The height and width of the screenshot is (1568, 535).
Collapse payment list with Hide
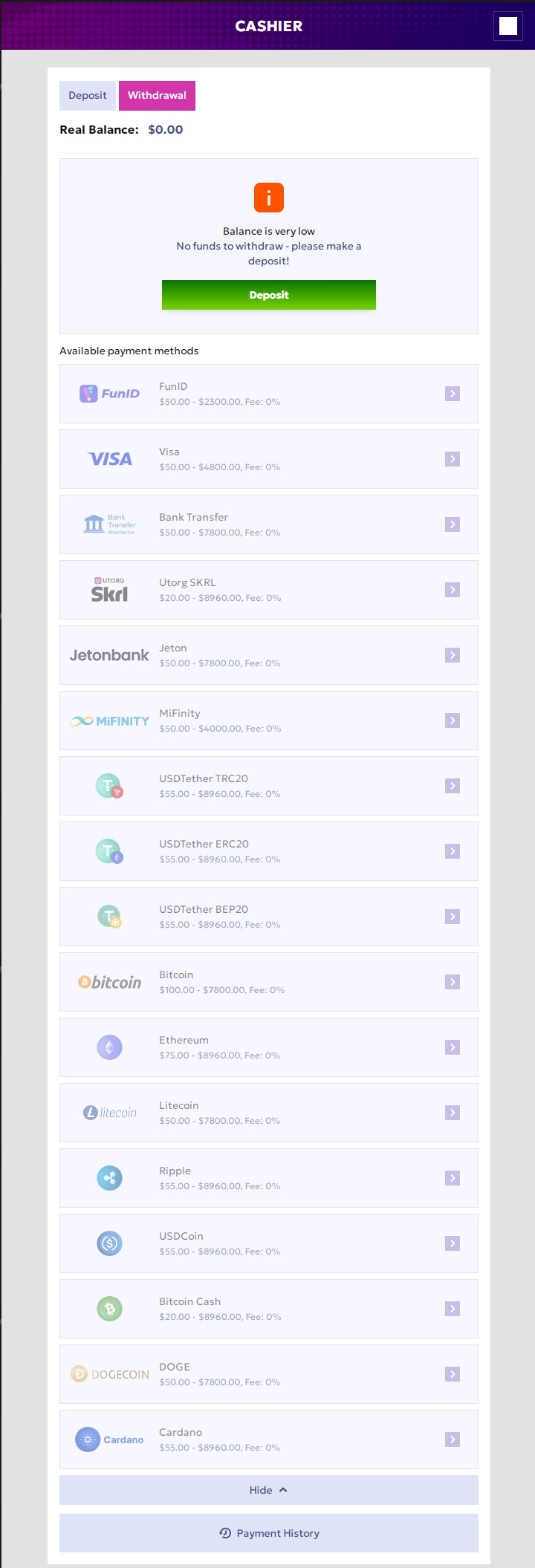269,1490
